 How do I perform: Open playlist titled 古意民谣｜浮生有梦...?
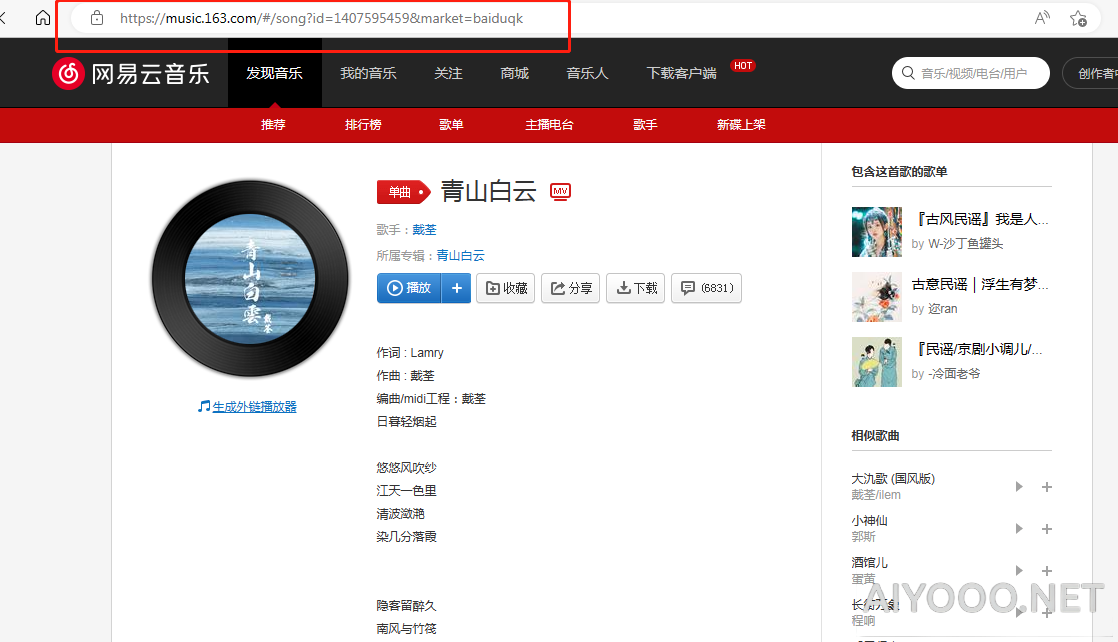[980, 284]
